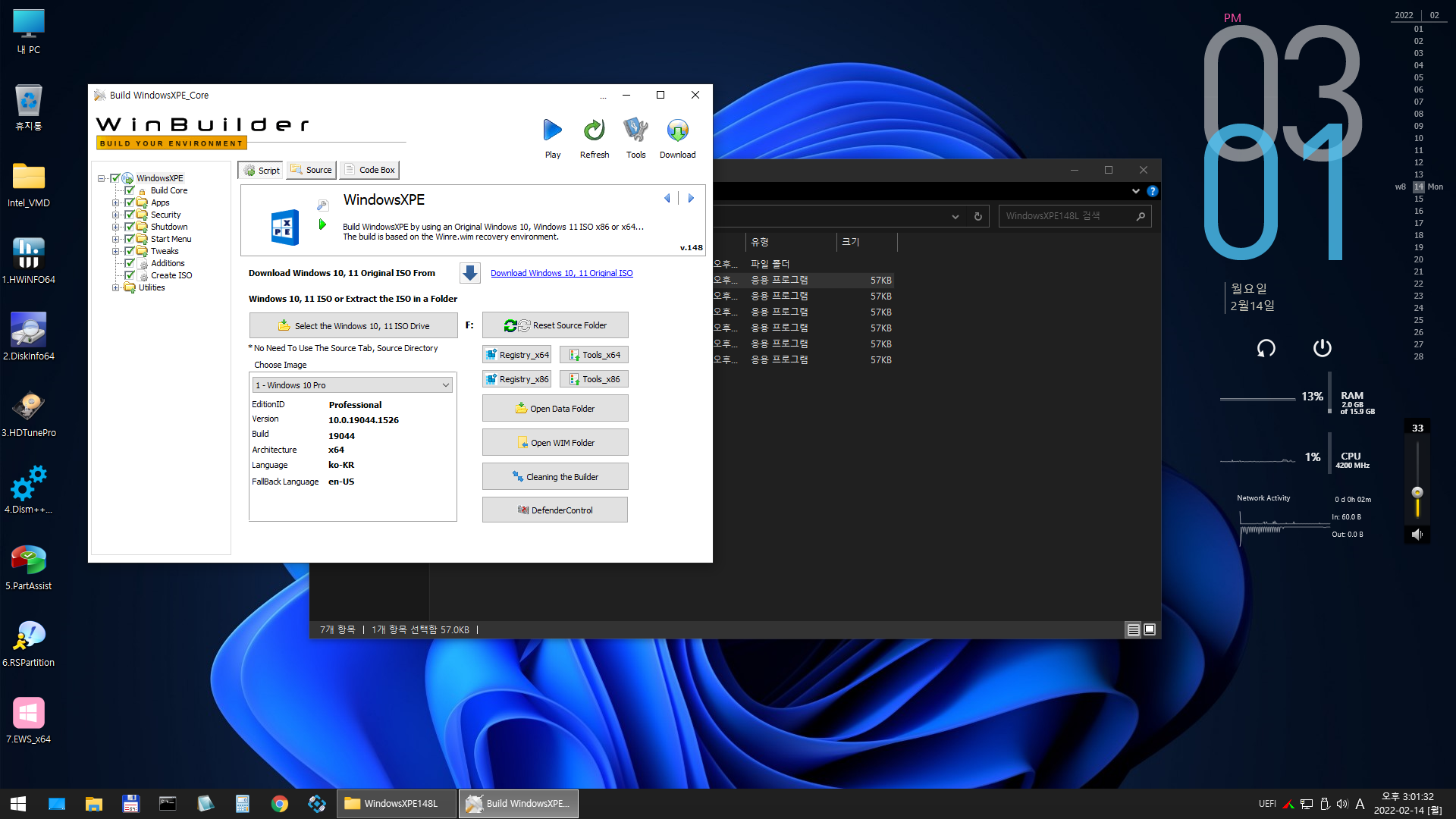The image size is (1456, 819).
Task: Expand the Utilities tree node
Action: [x=115, y=287]
